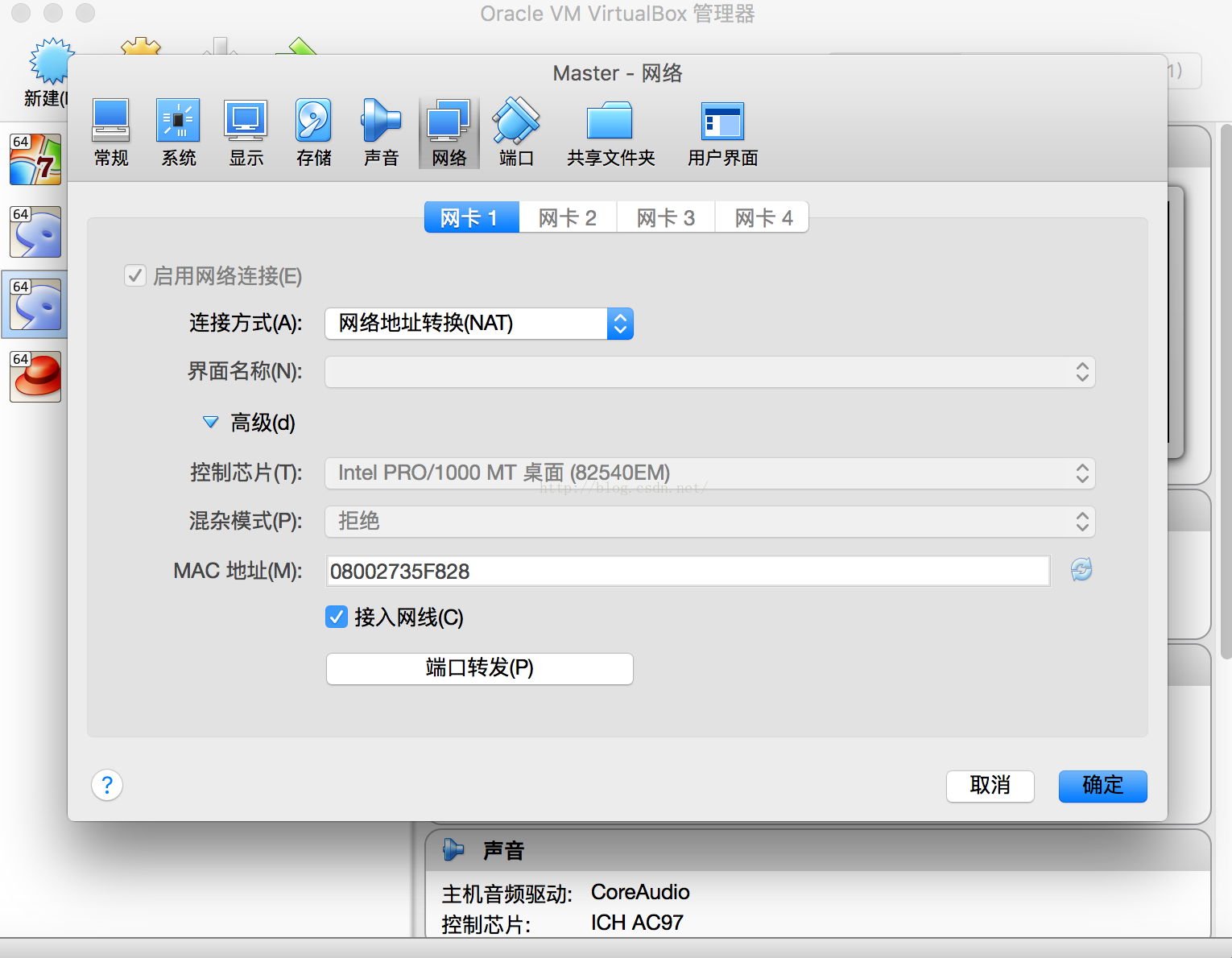The image size is (1232, 958).
Task: Click CoreAudio host driver text
Action: tap(640, 892)
